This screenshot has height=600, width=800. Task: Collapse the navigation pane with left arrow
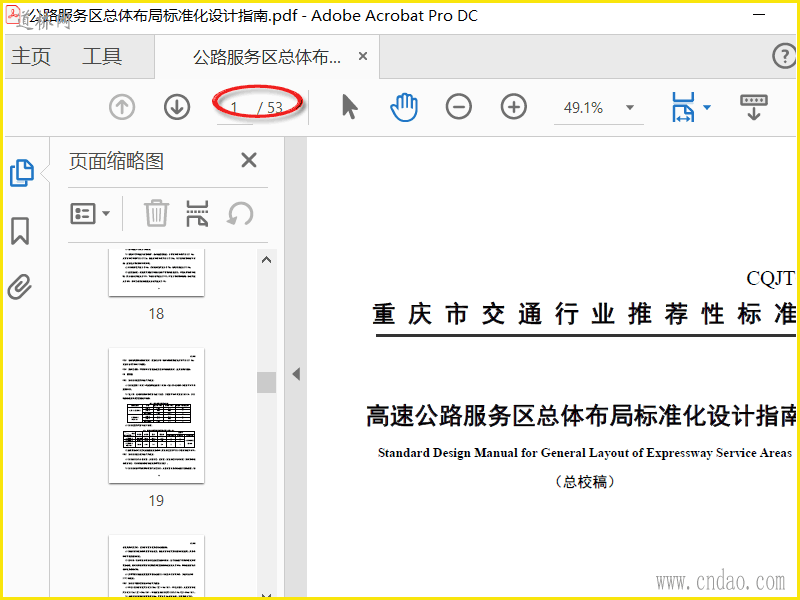(x=296, y=374)
